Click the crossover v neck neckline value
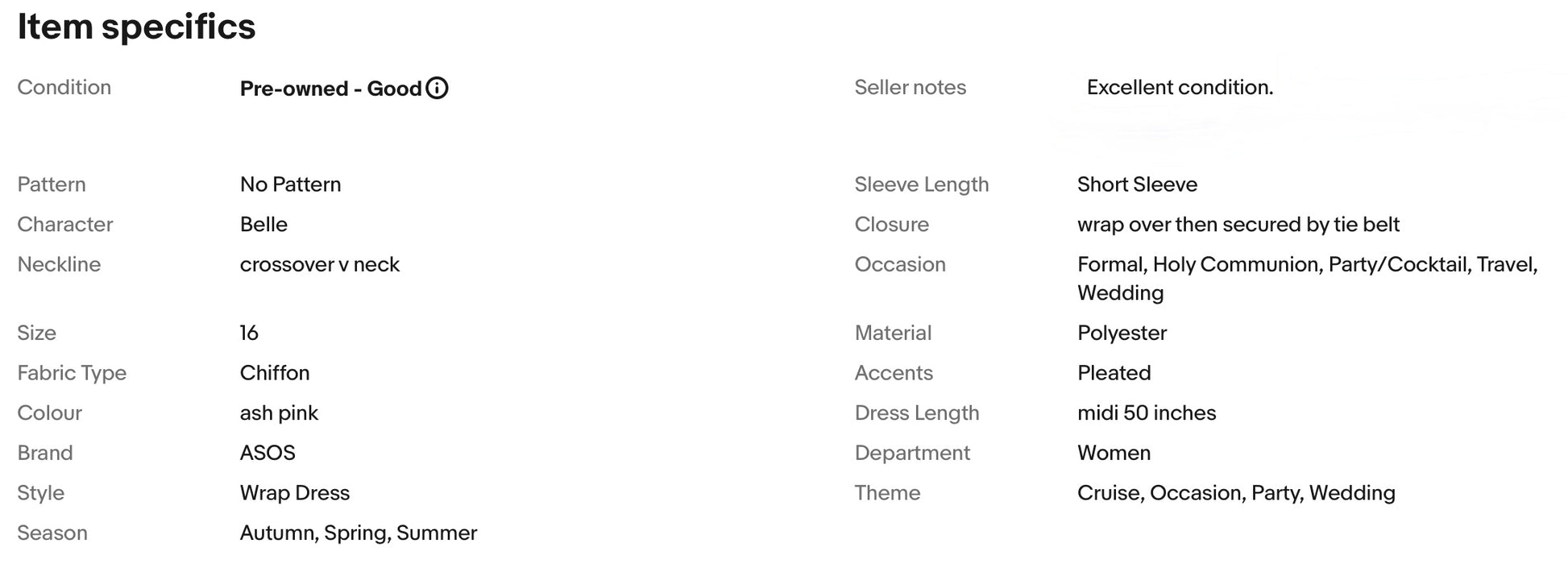Image resolution: width=1568 pixels, height=572 pixels. [319, 264]
